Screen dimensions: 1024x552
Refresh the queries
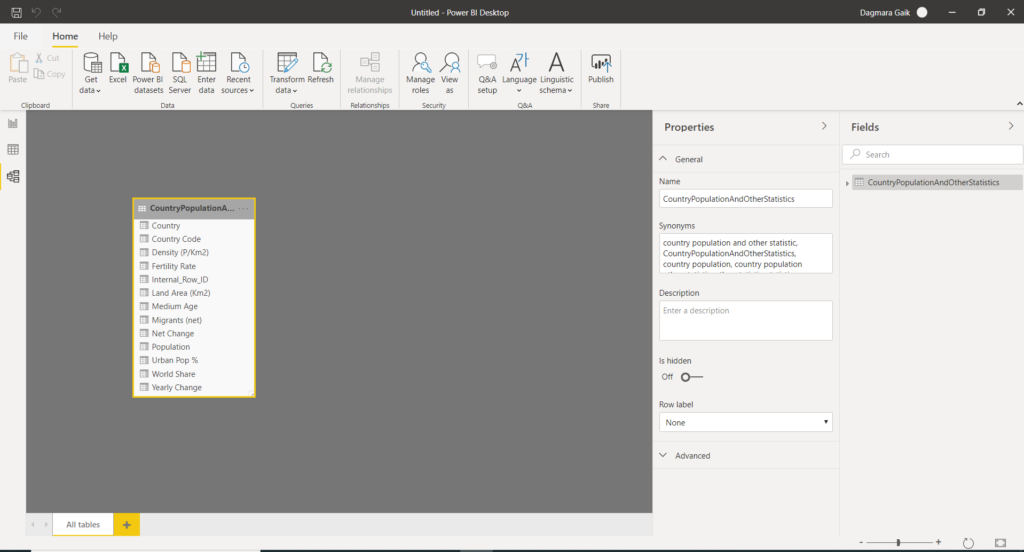click(x=321, y=68)
